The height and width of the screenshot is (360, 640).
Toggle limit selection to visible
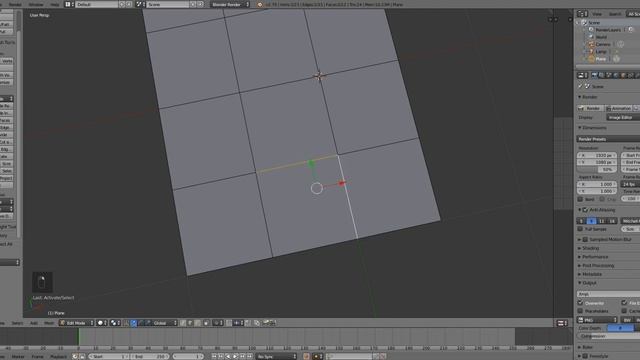pos(206,323)
